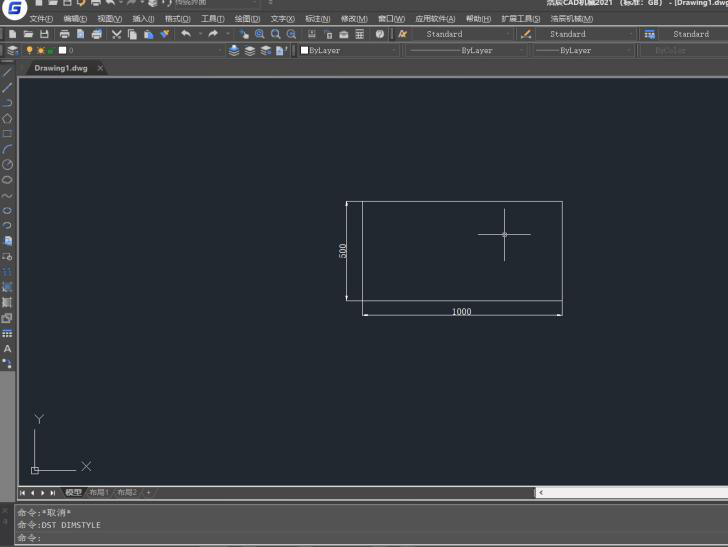Expand the Undo history arrow
Image resolution: width=728 pixels, height=547 pixels.
200,33
